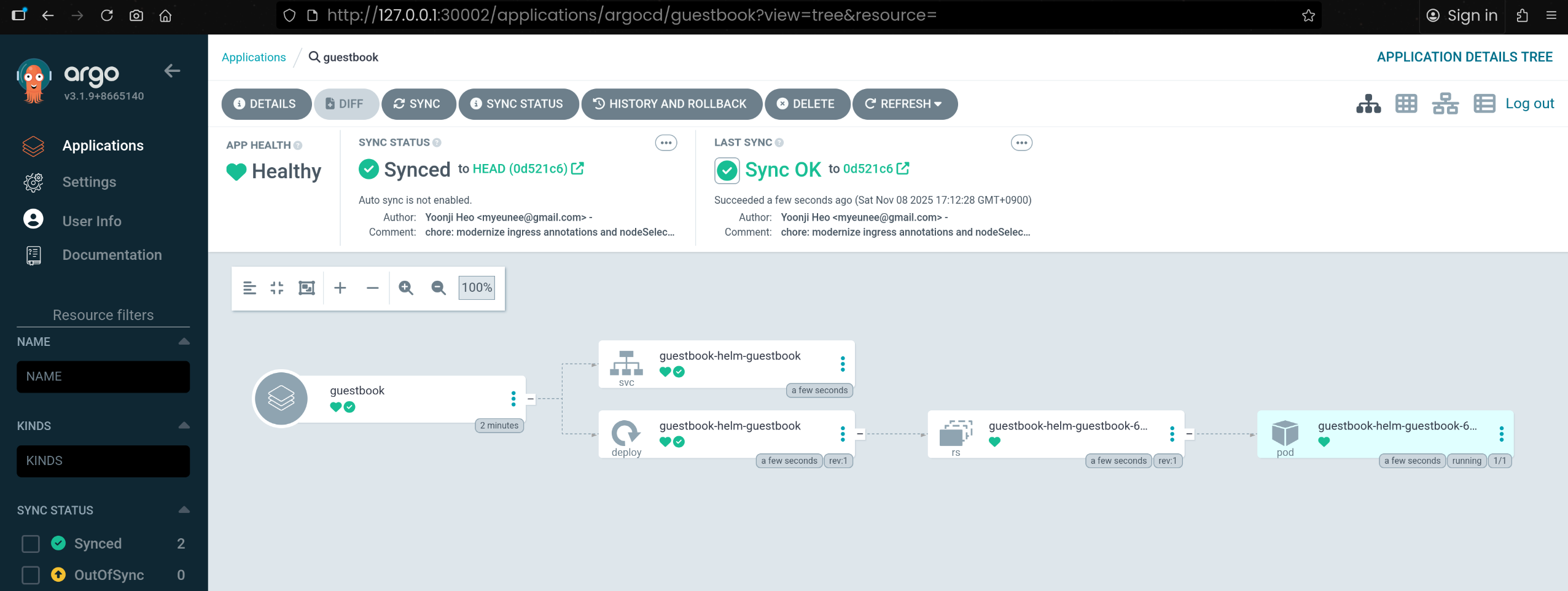
Task: Bookmark this page with the star icon
Action: (x=1308, y=15)
